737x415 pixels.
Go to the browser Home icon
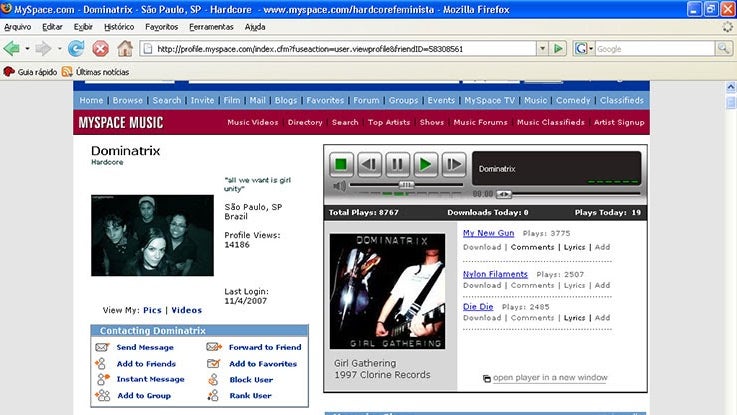pos(125,48)
